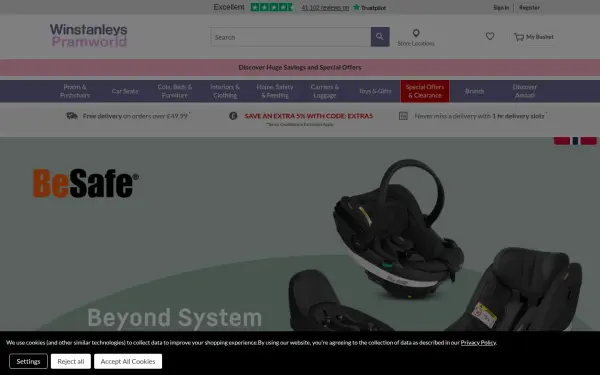Open Home Safety & Feeding menu
600x375 pixels.
(x=275, y=91)
